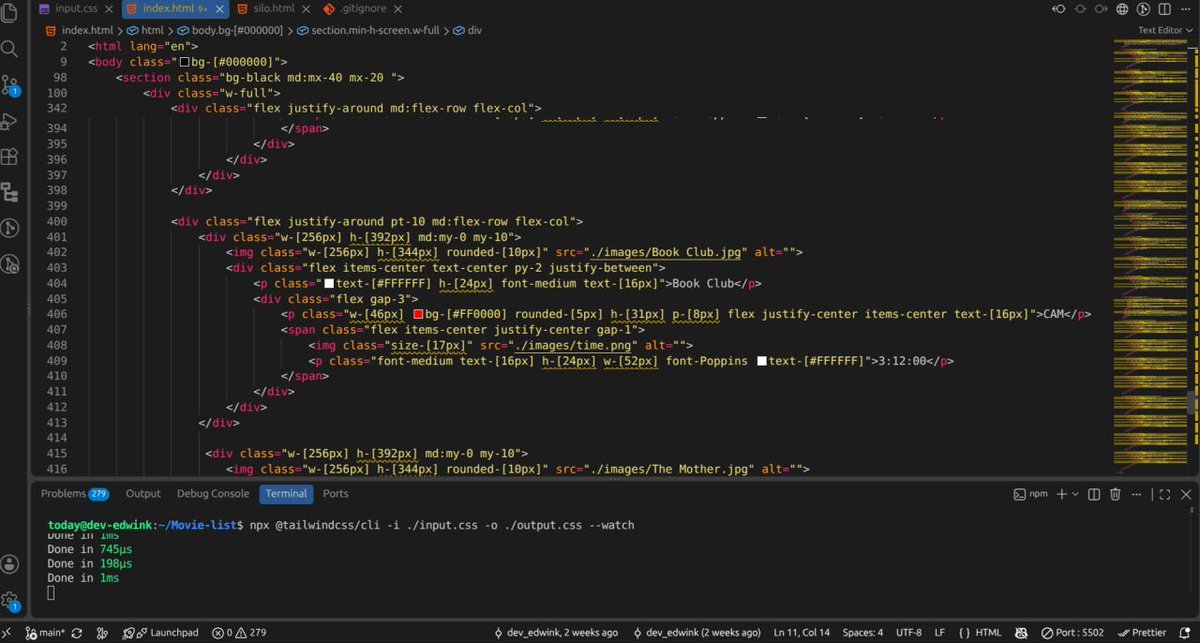Select the npm terminal instance
1200x643 pixels.
[1033, 494]
